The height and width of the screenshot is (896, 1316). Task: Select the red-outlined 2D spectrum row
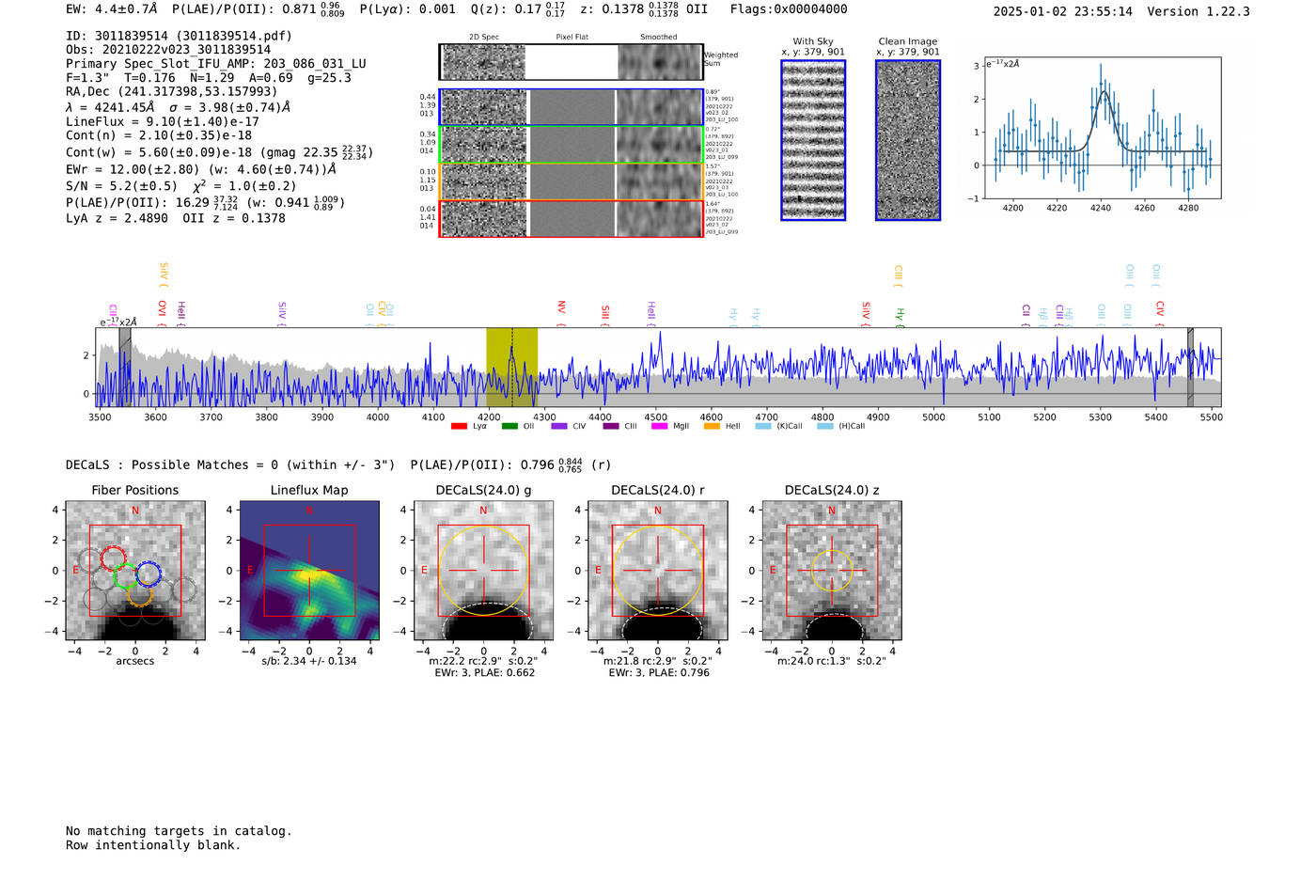[572, 218]
